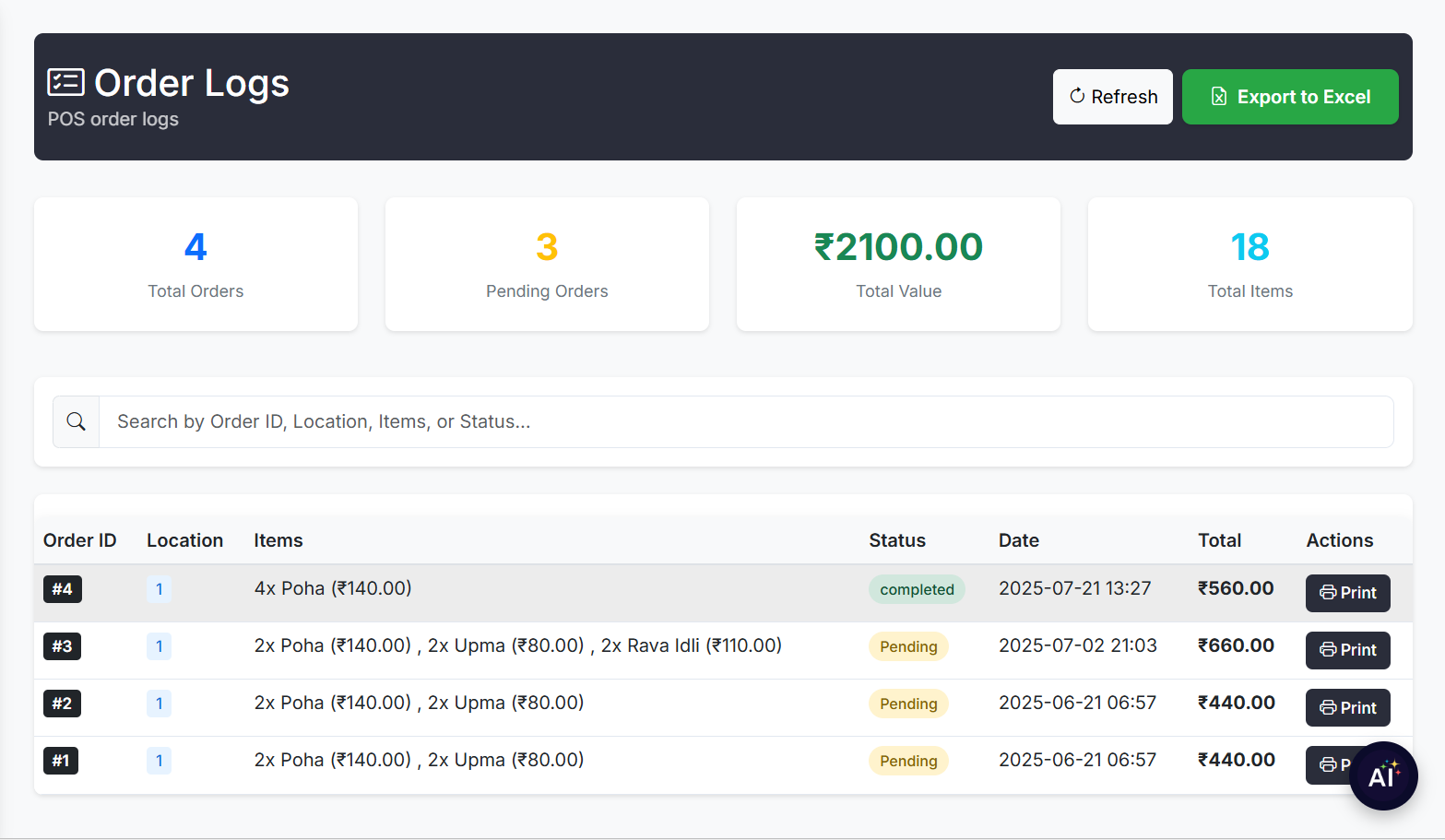Click the Total Value stat card
Viewport: 1445px width, 840px height.
pyautogui.click(x=898, y=265)
